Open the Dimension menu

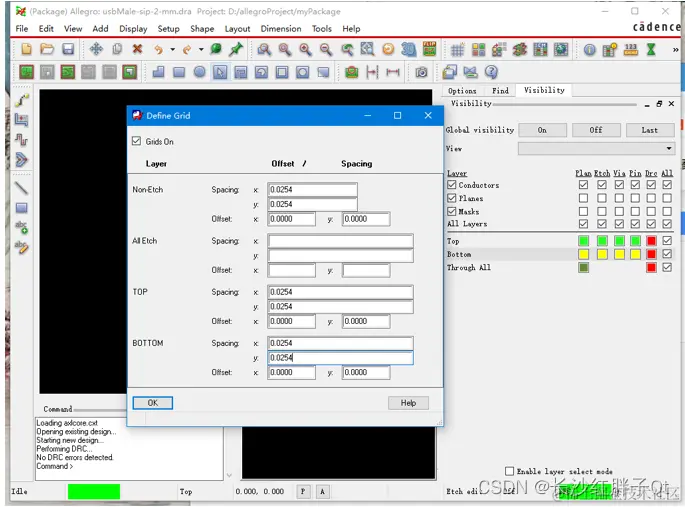pos(281,29)
